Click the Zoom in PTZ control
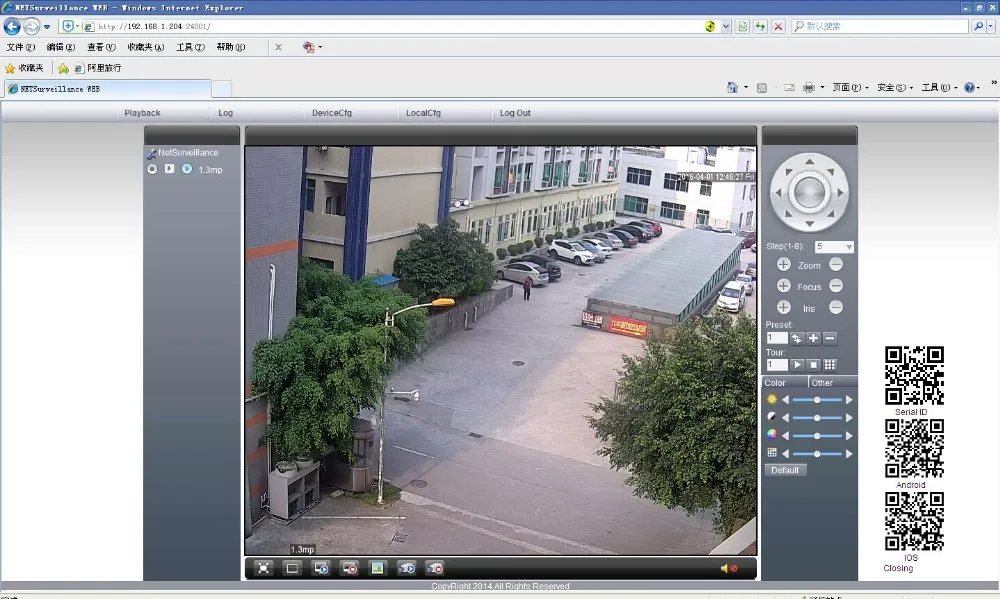 tap(783, 264)
